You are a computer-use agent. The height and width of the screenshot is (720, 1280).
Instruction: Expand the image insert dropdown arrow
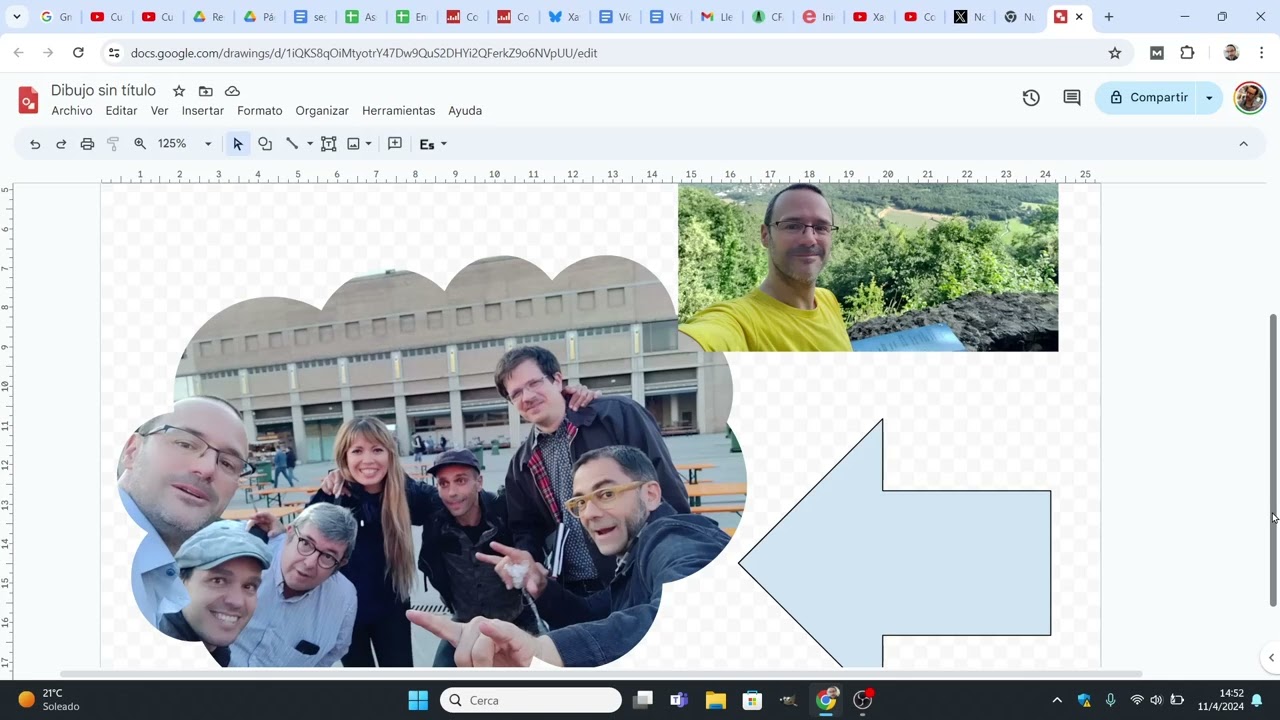[368, 144]
